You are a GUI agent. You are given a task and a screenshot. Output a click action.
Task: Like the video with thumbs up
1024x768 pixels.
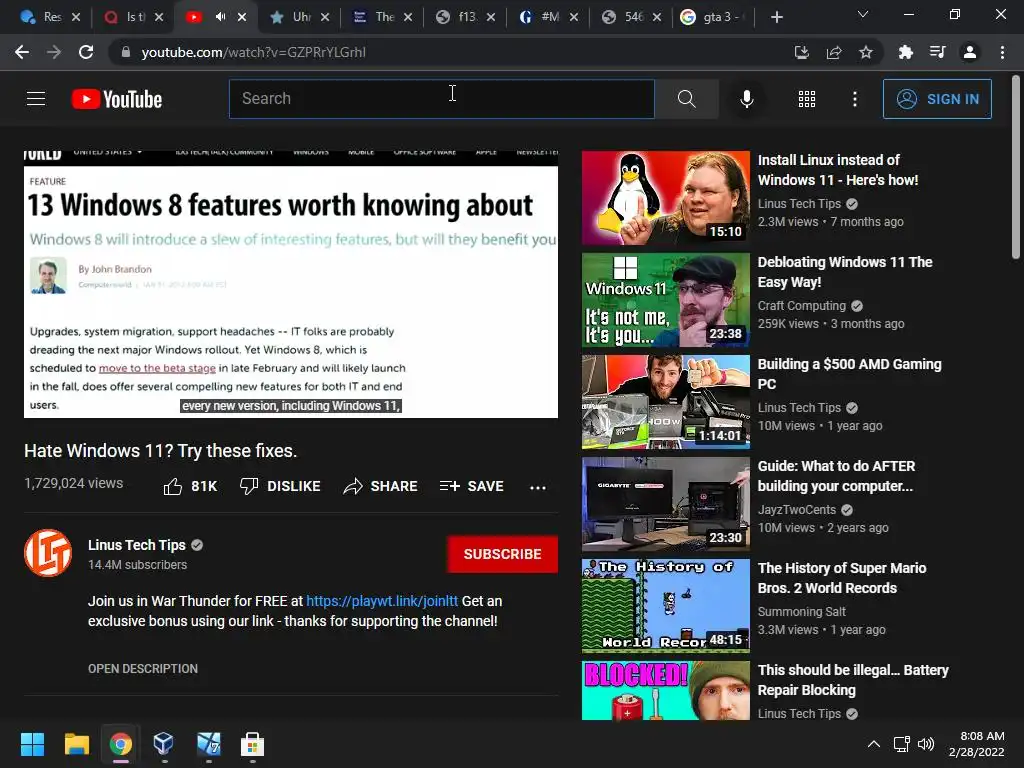click(x=189, y=486)
